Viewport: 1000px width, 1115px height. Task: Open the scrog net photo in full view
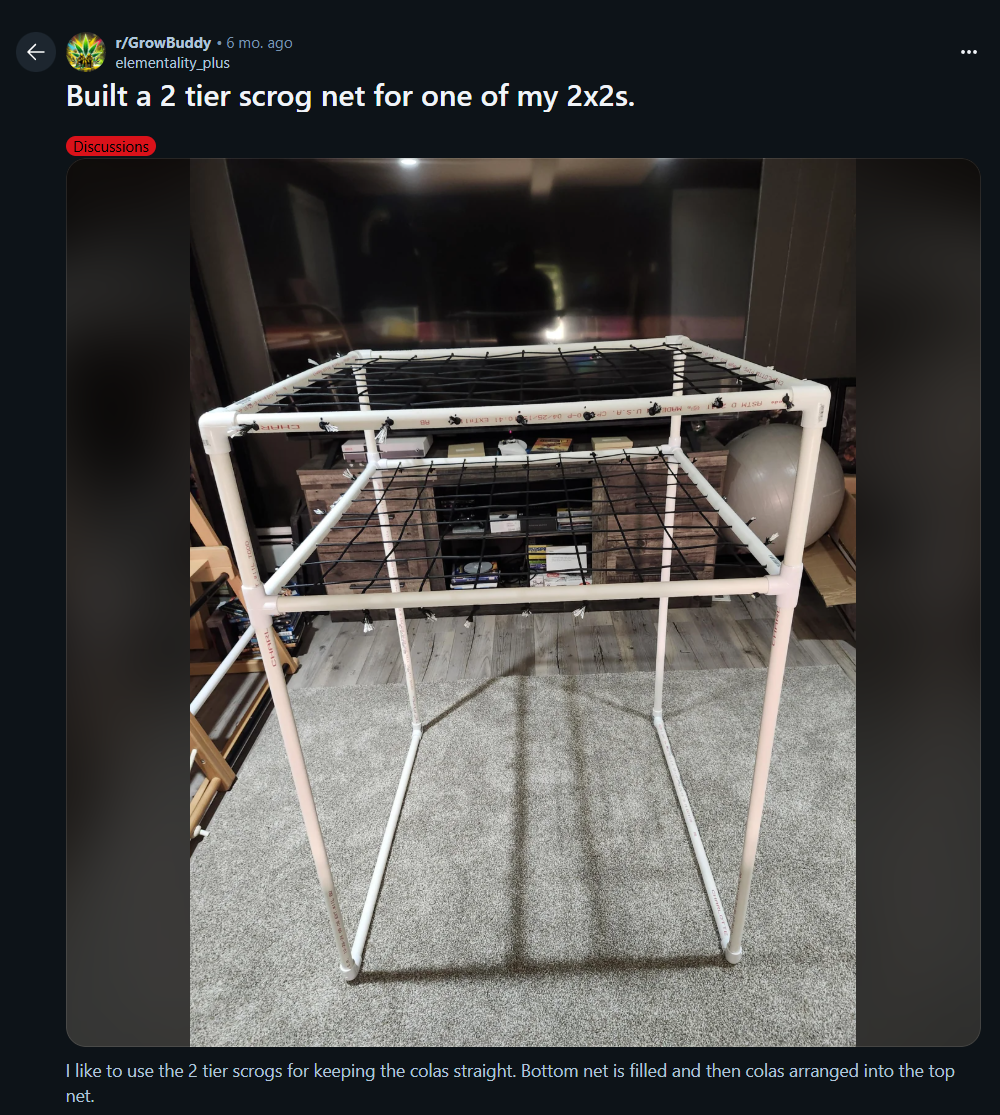pyautogui.click(x=523, y=602)
